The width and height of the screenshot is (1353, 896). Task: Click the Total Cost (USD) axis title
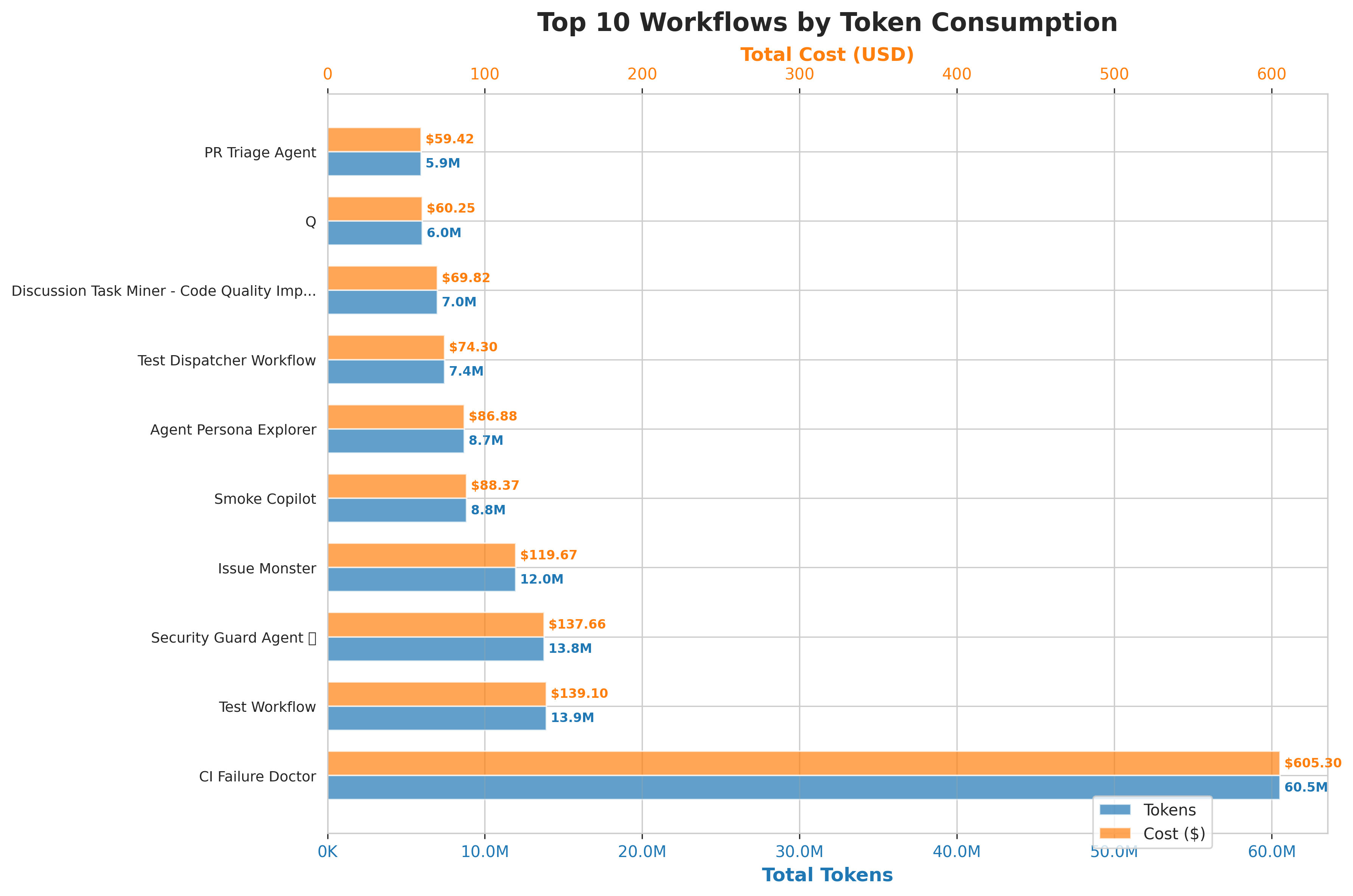tap(827, 55)
